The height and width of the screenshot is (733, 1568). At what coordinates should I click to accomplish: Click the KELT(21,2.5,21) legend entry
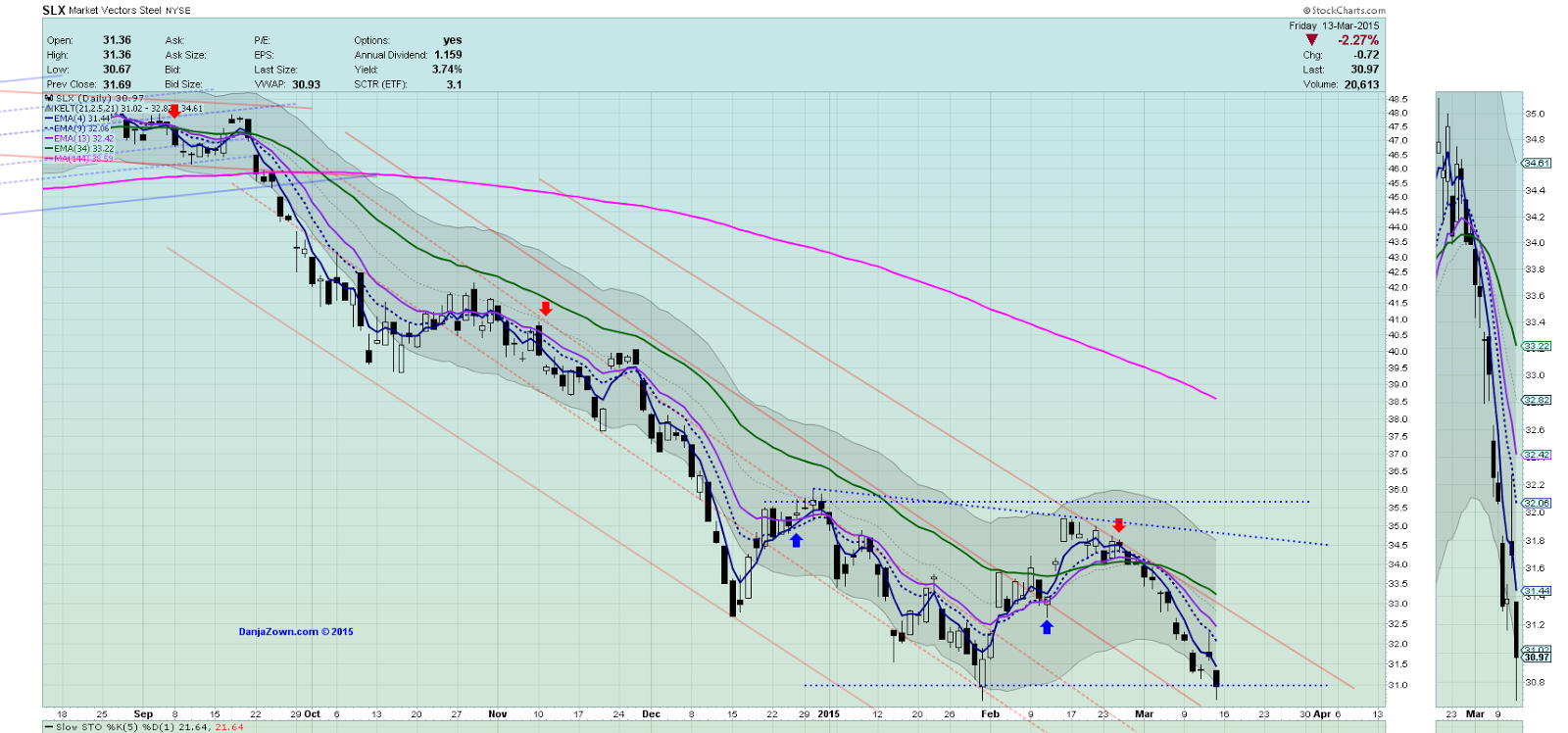127,108
